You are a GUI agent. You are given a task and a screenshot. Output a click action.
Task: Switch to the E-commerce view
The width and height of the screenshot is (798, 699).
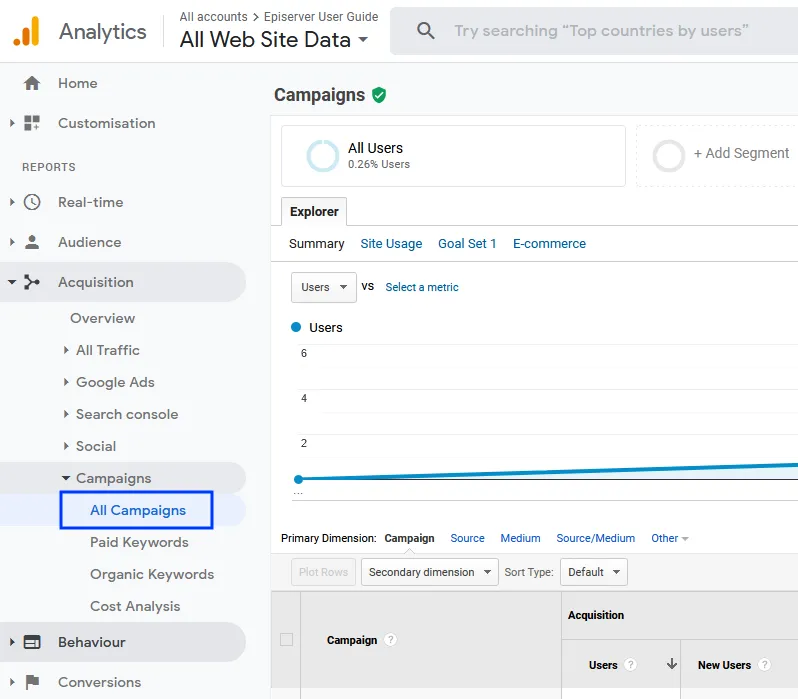coord(549,244)
